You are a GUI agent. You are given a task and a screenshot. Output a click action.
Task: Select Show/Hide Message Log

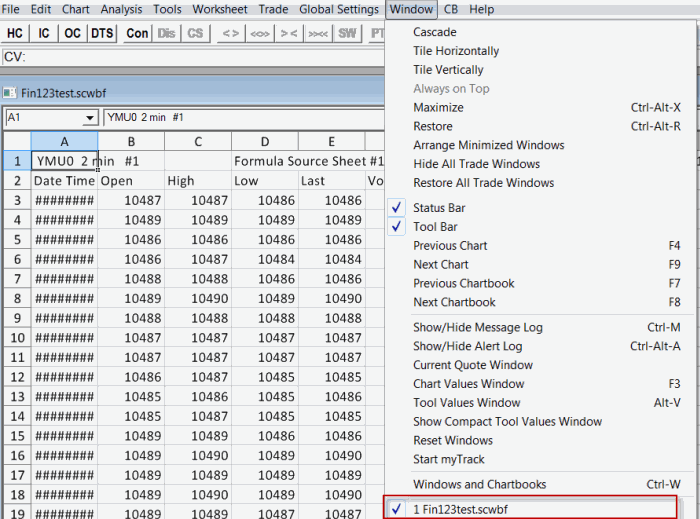click(477, 327)
